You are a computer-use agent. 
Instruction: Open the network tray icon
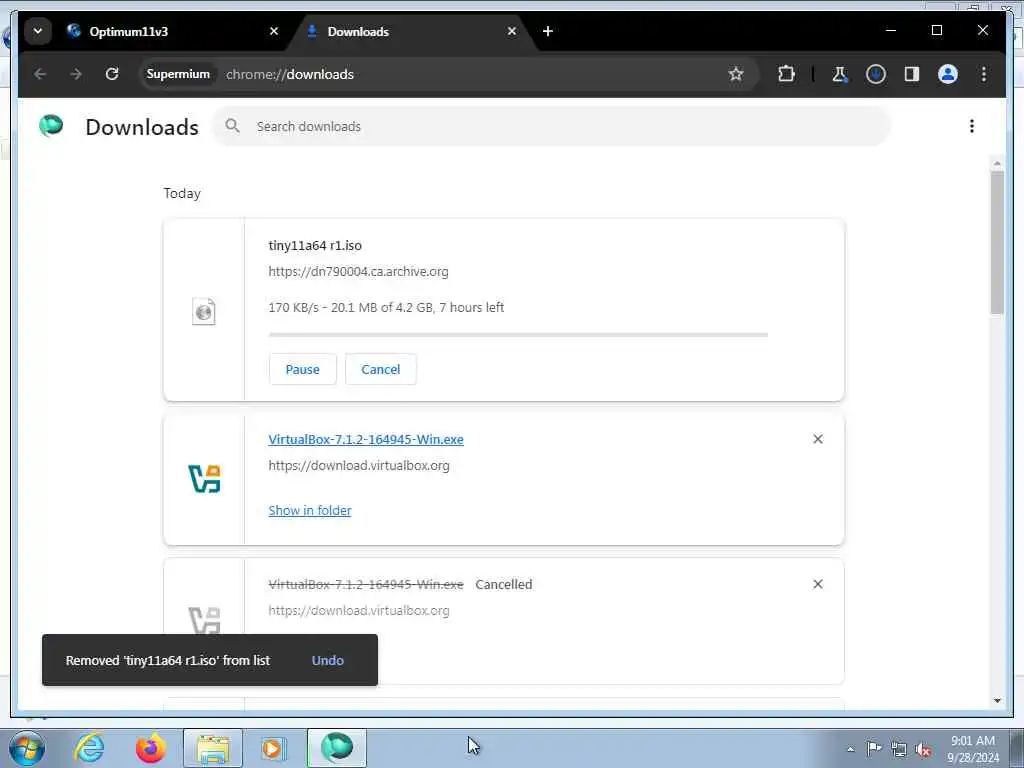tap(899, 749)
